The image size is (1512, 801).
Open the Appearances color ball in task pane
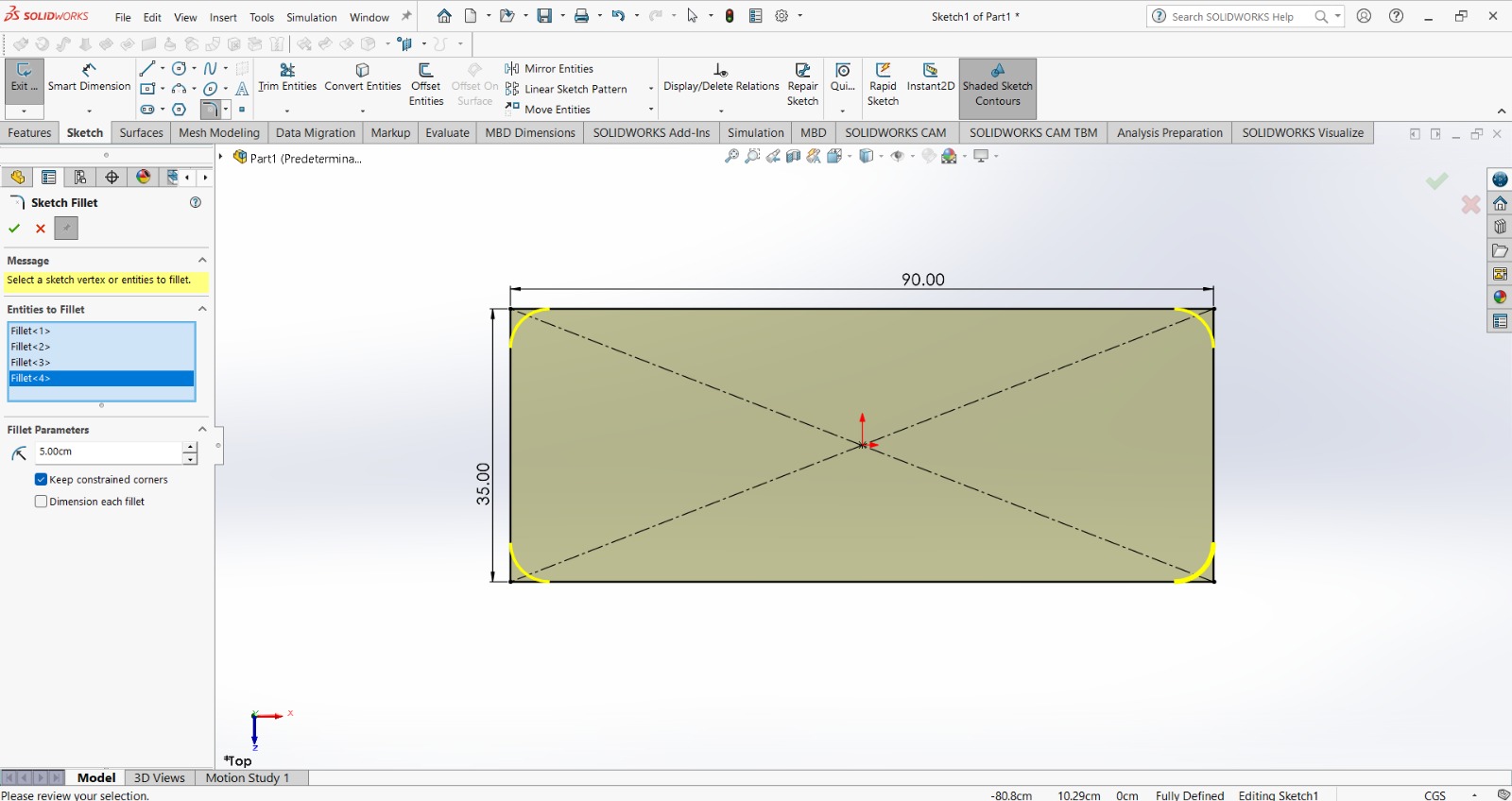(x=1500, y=298)
